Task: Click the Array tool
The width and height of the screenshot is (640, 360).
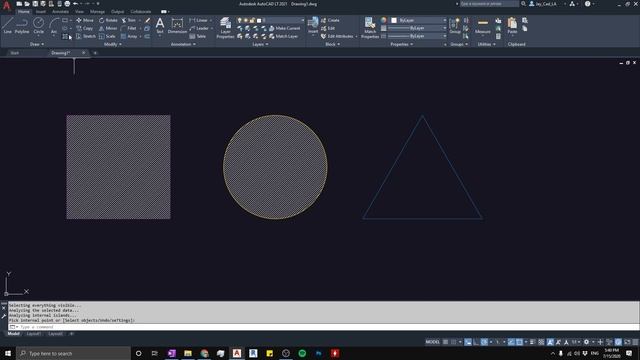Action: click(x=129, y=36)
